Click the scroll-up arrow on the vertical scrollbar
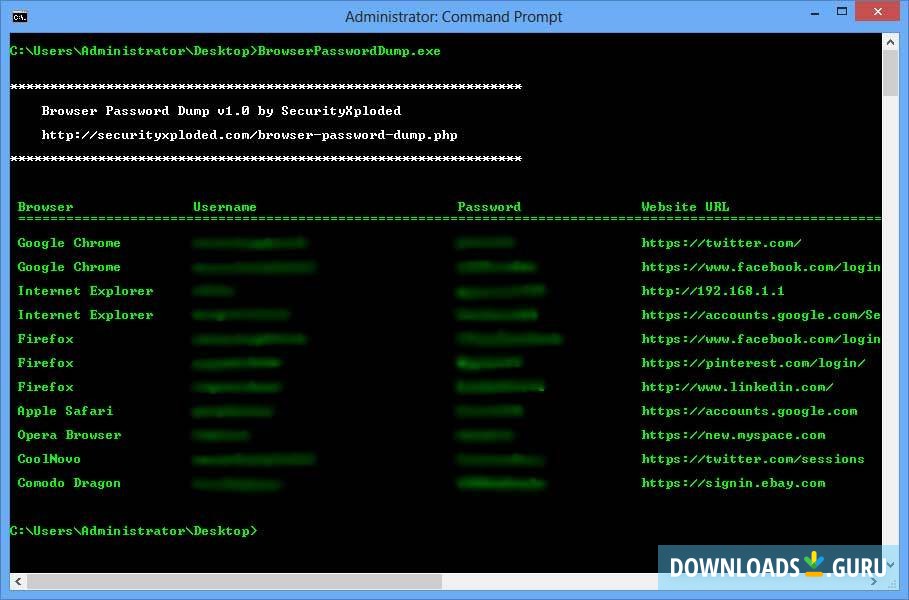This screenshot has height=600, width=909. tap(889, 41)
